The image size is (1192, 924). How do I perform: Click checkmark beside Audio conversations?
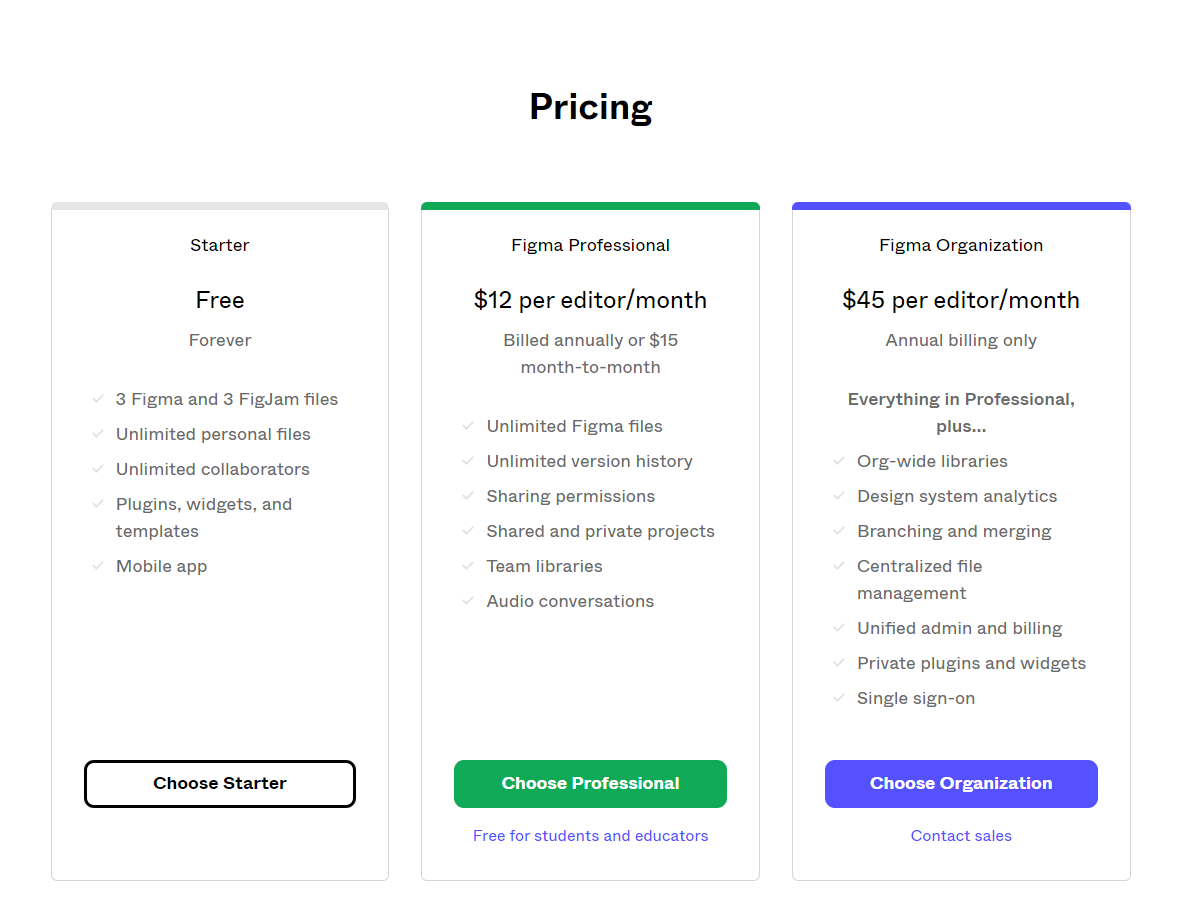468,601
